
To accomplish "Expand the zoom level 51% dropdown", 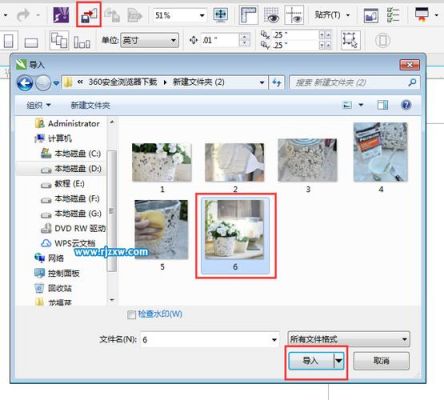I will tap(202, 15).
